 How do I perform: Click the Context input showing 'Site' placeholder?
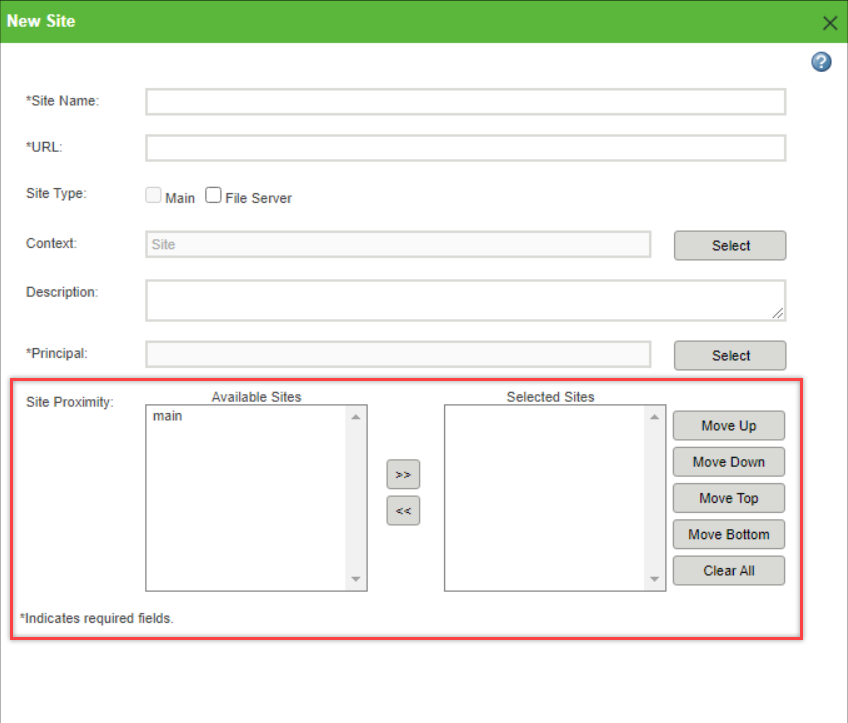(x=397, y=244)
